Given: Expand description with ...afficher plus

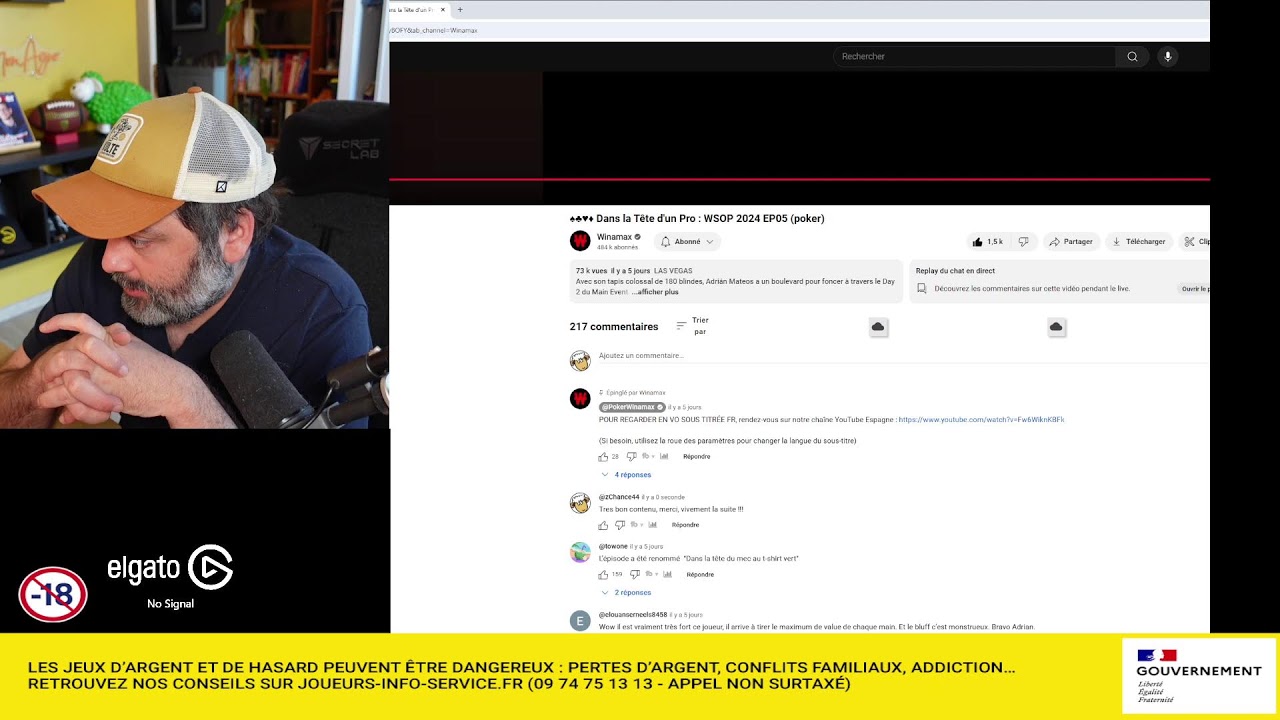Looking at the screenshot, I should click(655, 292).
